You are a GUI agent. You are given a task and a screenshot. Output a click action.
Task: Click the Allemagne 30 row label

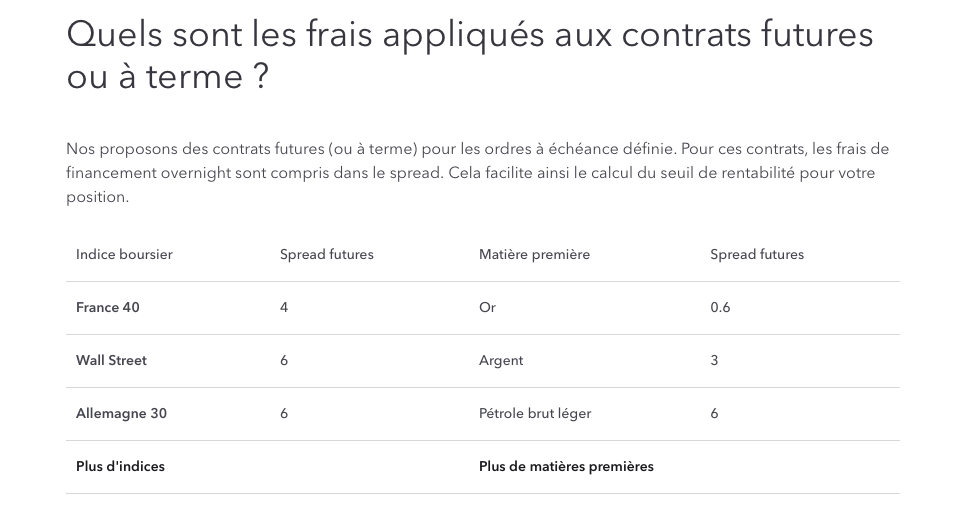point(121,414)
